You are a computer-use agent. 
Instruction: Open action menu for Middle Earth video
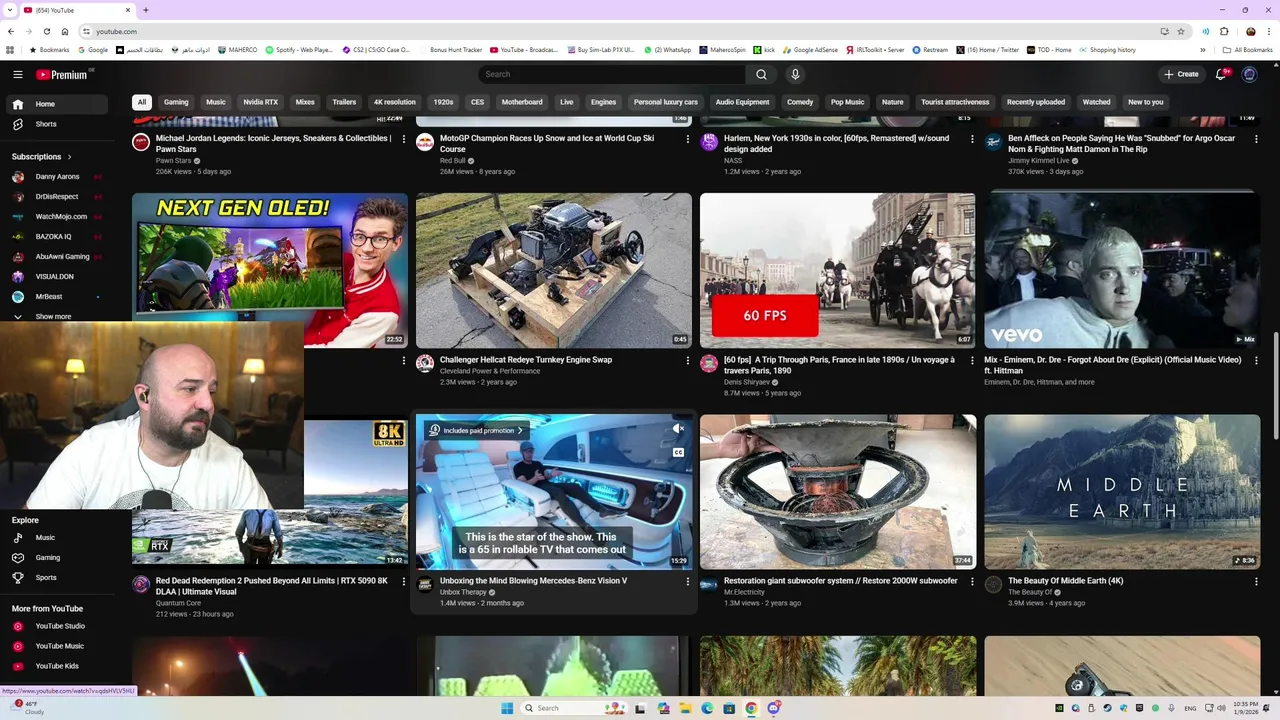coord(1256,581)
